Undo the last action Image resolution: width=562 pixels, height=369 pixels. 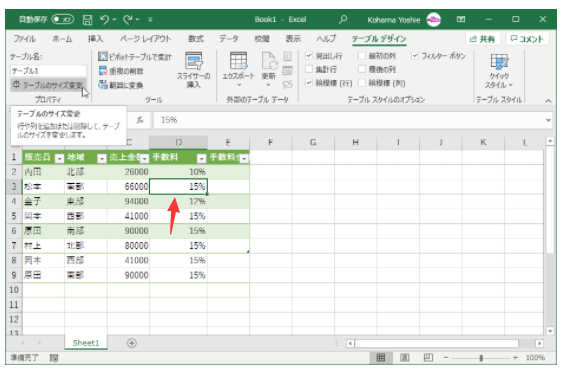[x=105, y=19]
